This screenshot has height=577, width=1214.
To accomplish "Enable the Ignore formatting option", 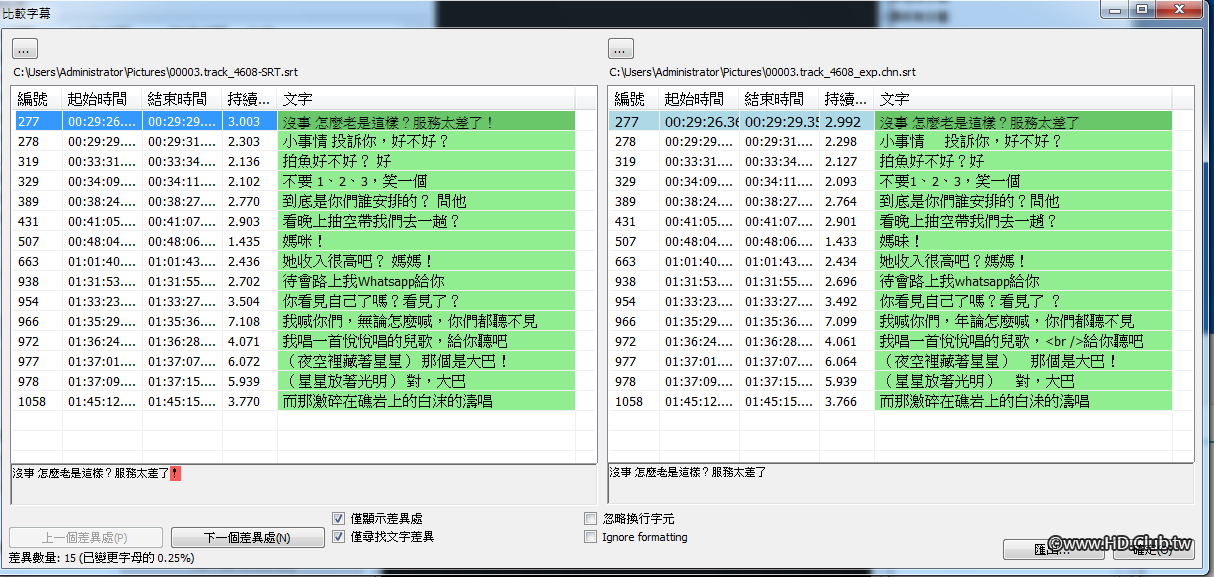I will pyautogui.click(x=590, y=536).
